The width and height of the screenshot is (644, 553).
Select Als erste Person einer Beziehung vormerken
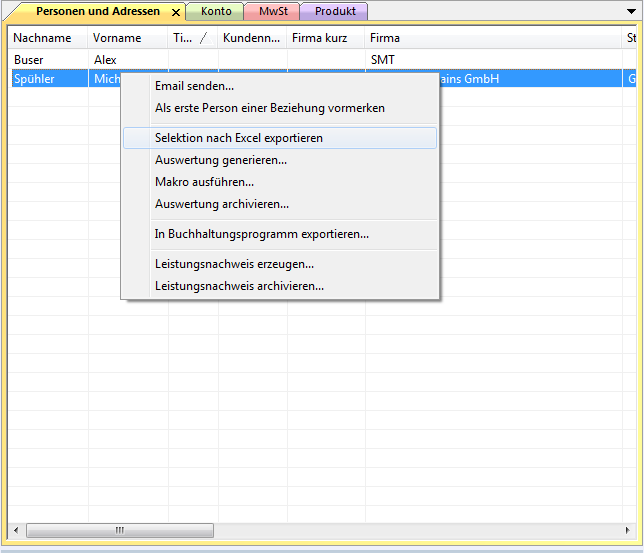pos(269,108)
